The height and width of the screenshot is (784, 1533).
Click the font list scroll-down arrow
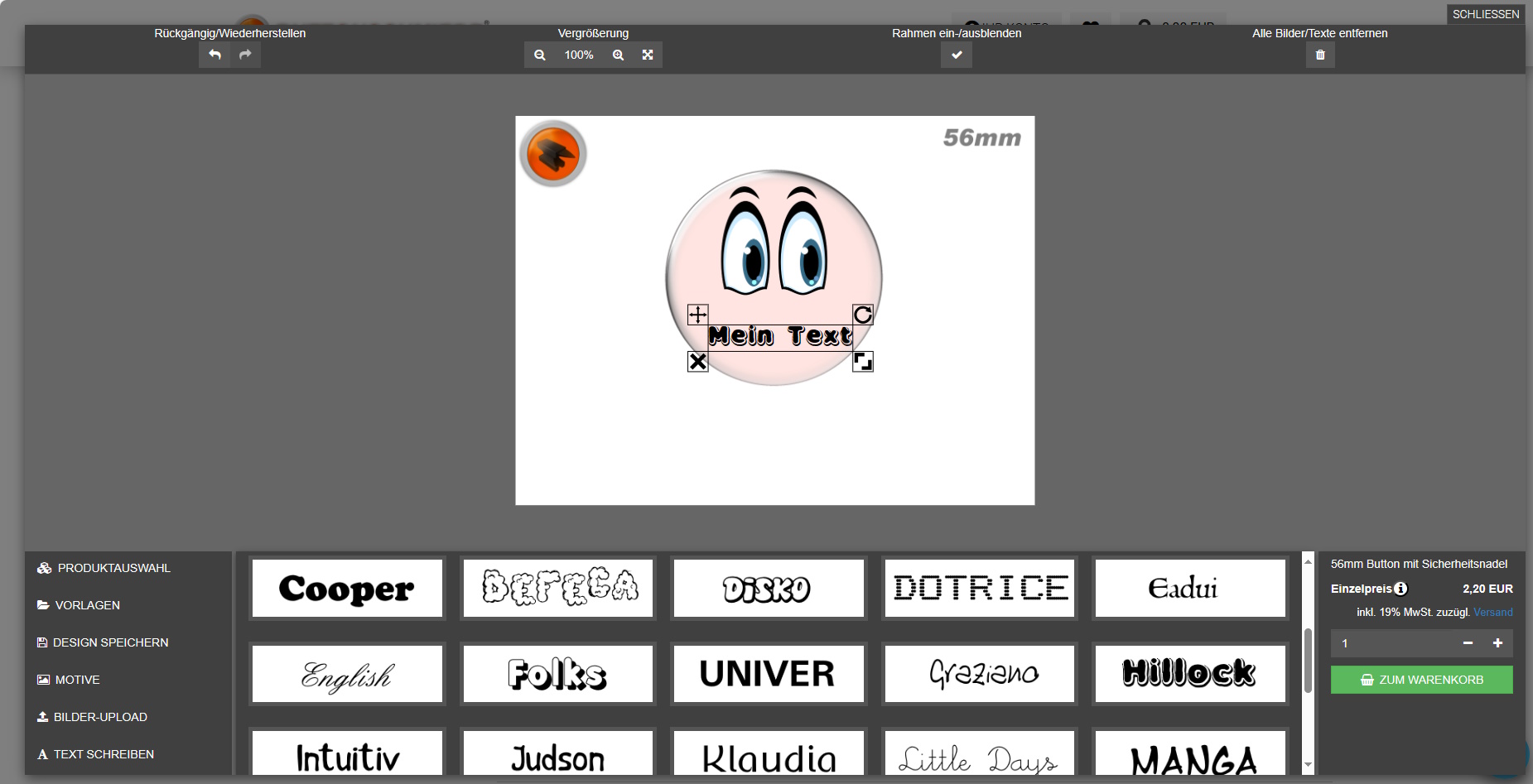click(x=1308, y=766)
